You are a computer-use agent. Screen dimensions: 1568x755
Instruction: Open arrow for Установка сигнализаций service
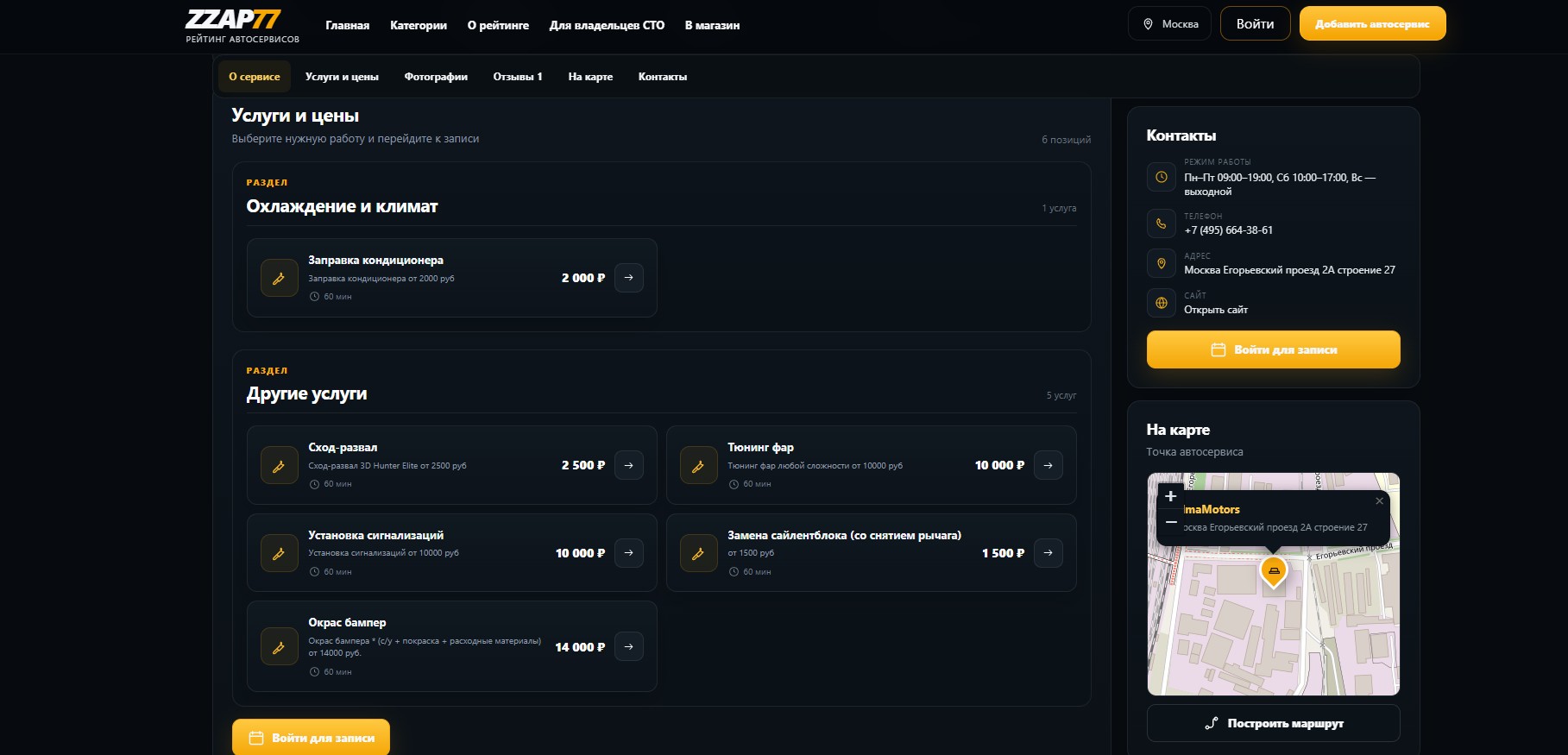pyautogui.click(x=629, y=553)
